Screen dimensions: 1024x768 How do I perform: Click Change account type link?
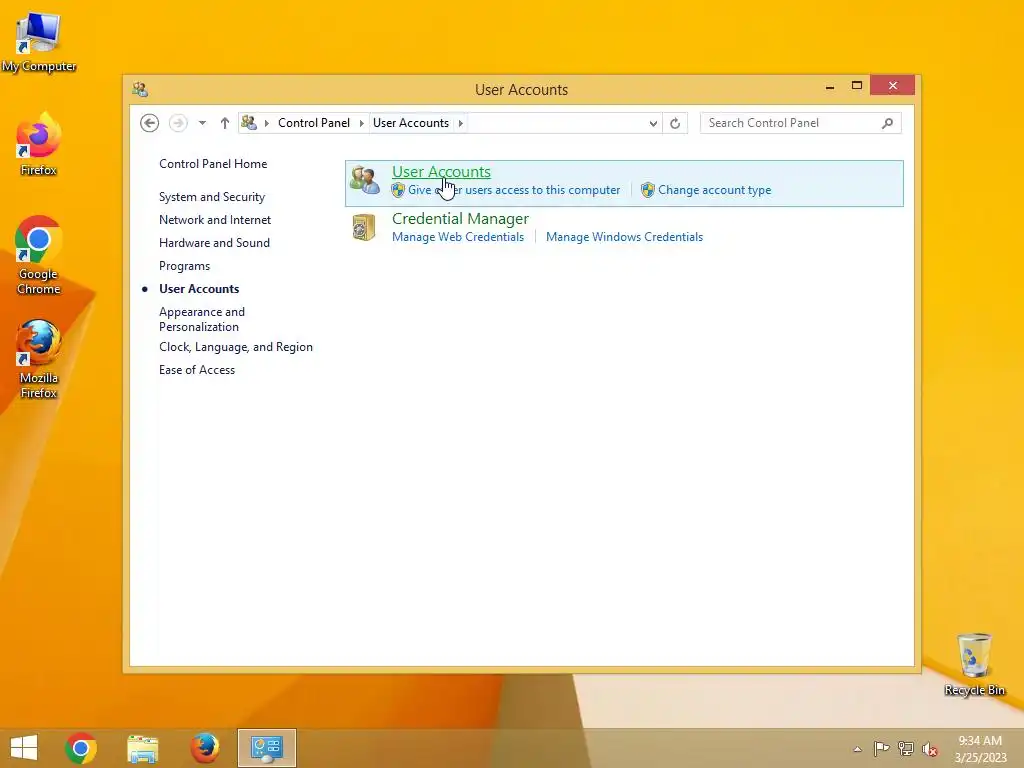[x=714, y=190]
